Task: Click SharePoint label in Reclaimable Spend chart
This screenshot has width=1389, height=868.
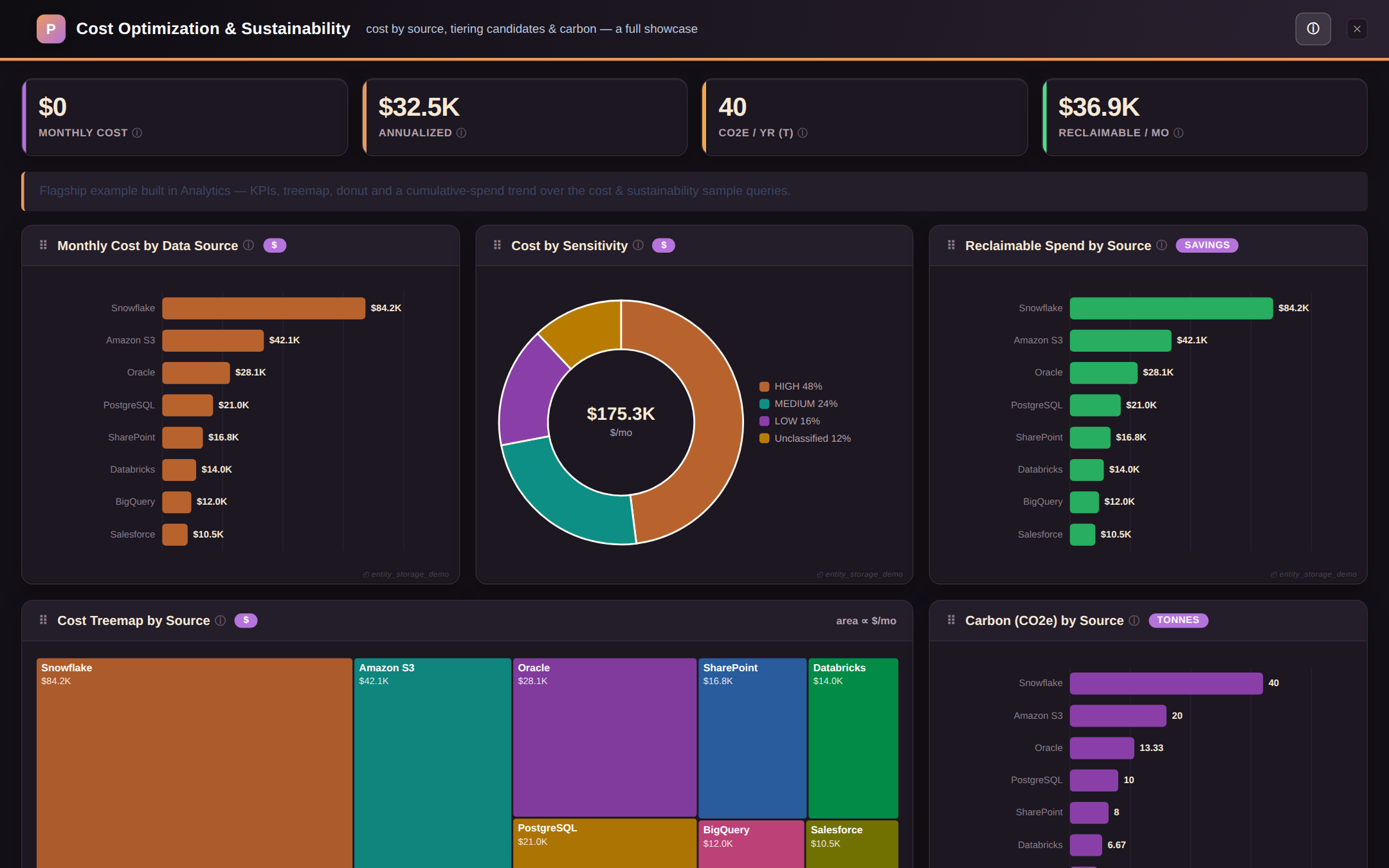Action: (1039, 437)
